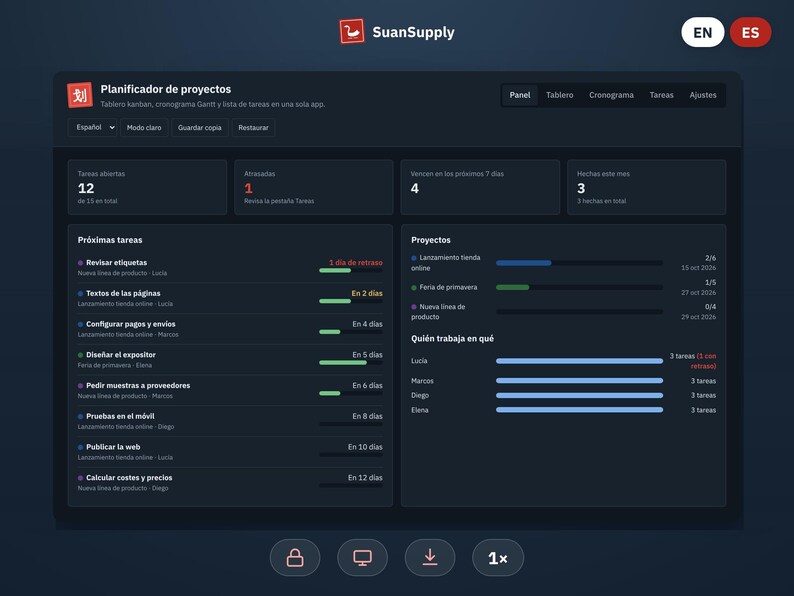Switch site language to EN

(702, 32)
